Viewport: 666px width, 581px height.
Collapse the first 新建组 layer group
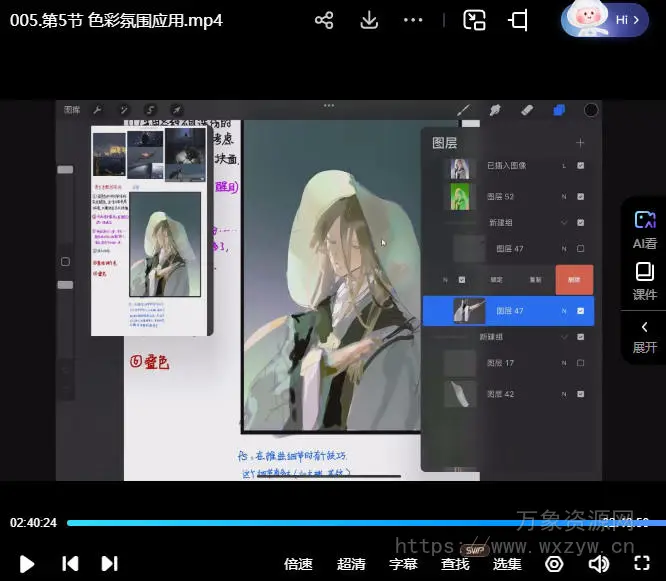point(564,222)
